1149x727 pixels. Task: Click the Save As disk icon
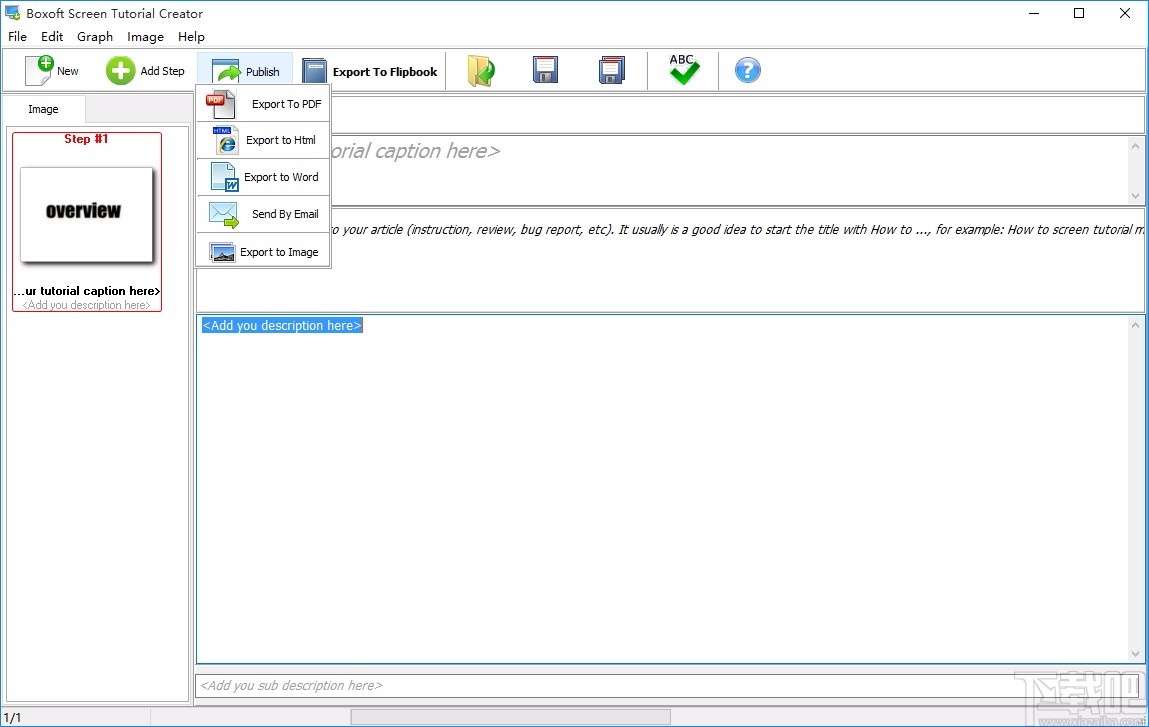(x=611, y=70)
